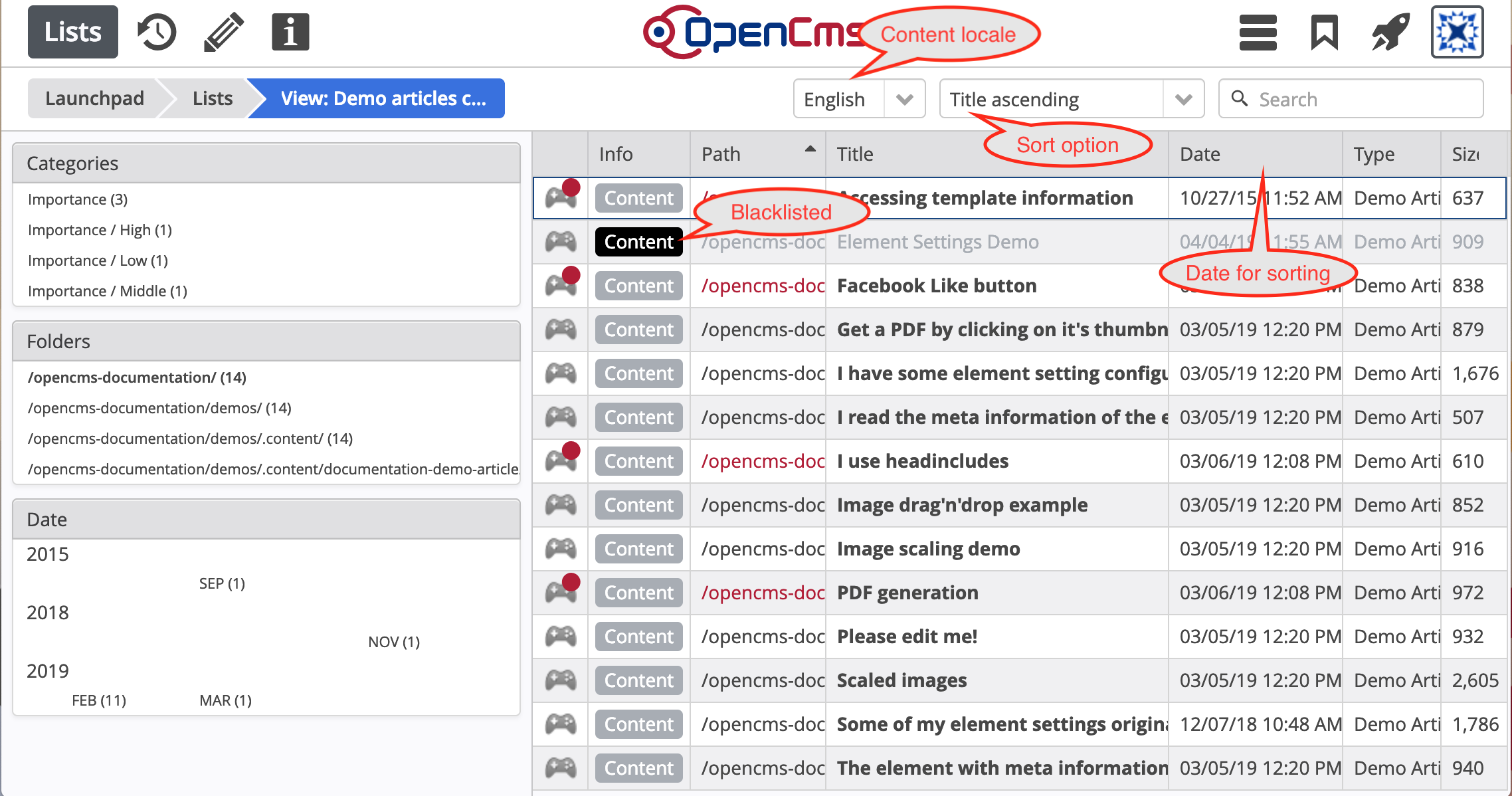Image resolution: width=1512 pixels, height=796 pixels.
Task: Click Content button for Accessing template information
Action: [639, 198]
